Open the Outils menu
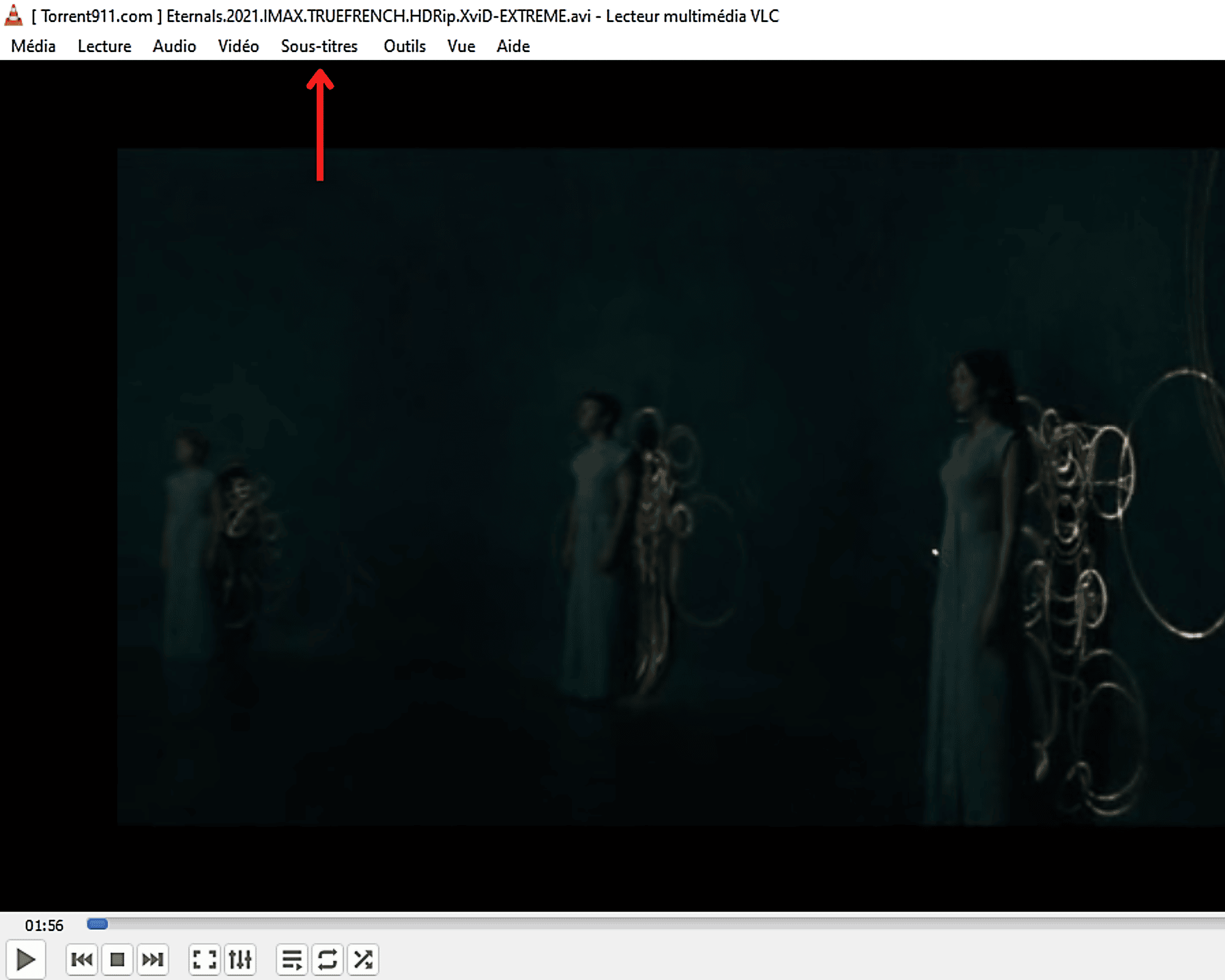This screenshot has height=980, width=1225. [404, 46]
